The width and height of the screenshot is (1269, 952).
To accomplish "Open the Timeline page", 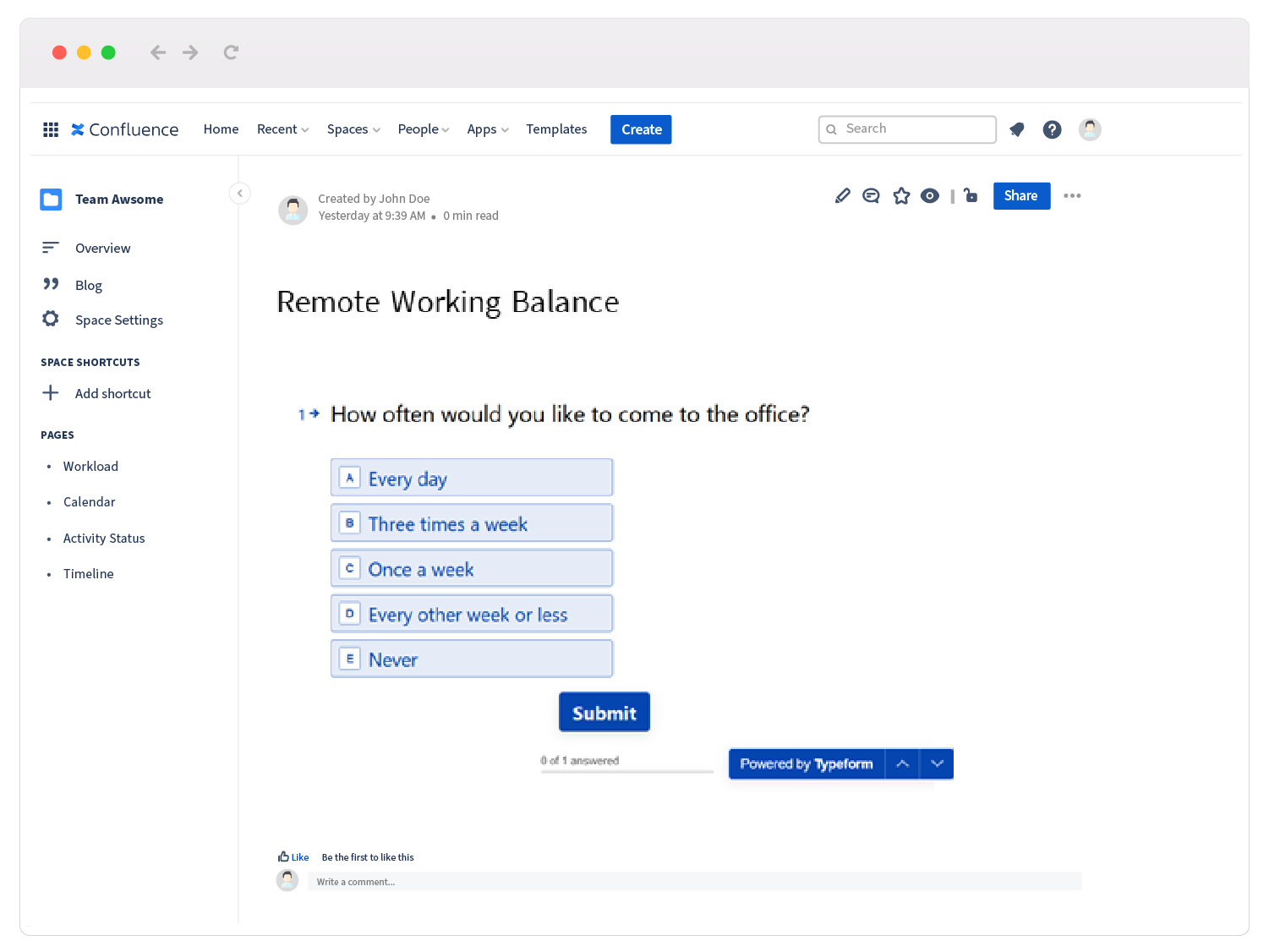I will 88,574.
